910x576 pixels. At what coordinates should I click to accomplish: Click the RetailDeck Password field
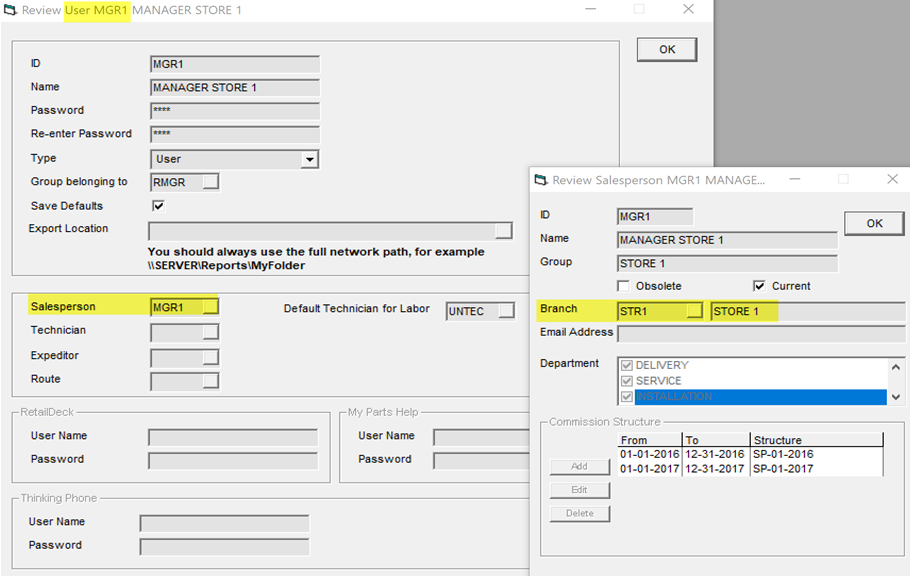coord(233,461)
